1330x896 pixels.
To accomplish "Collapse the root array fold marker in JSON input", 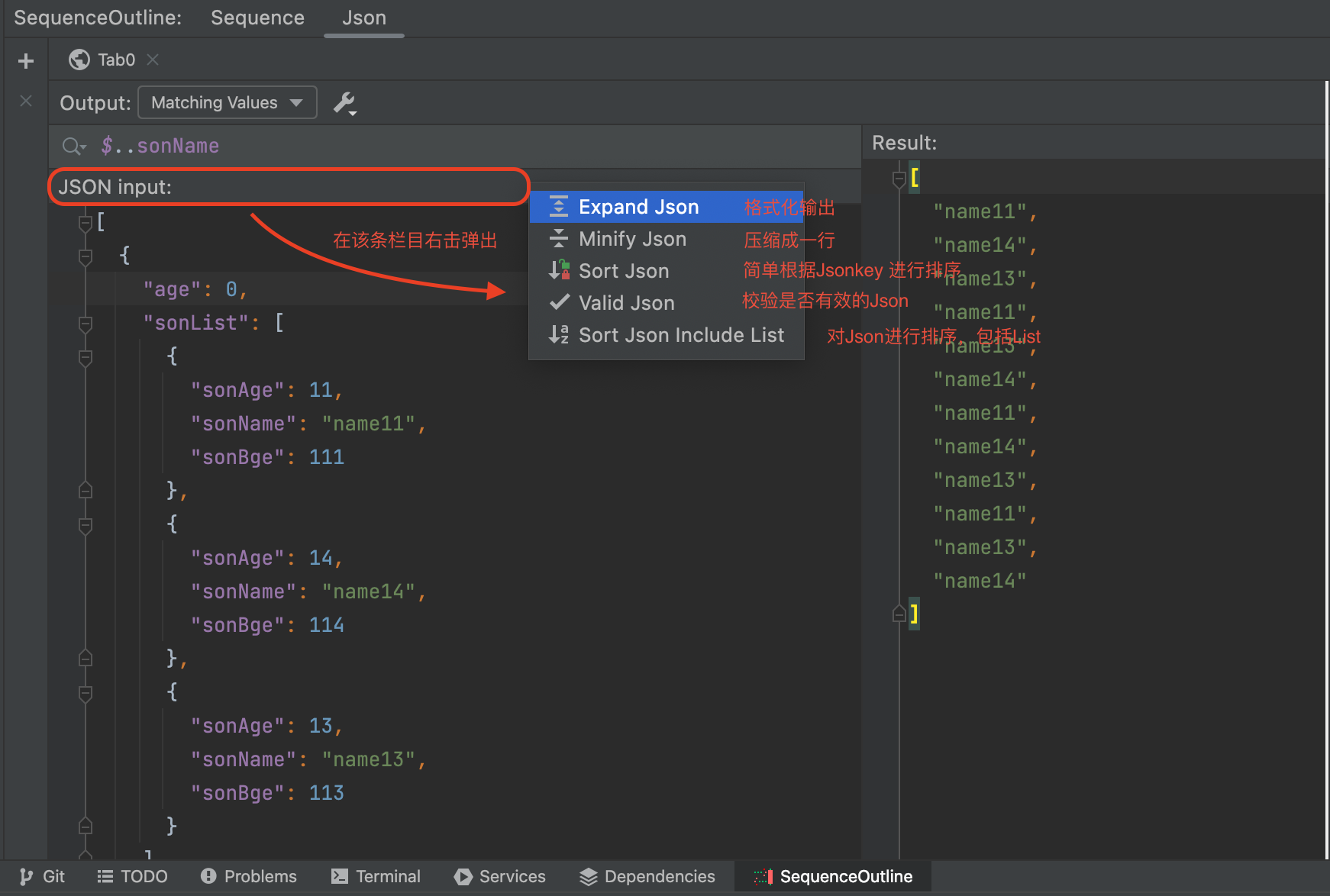I will (86, 223).
